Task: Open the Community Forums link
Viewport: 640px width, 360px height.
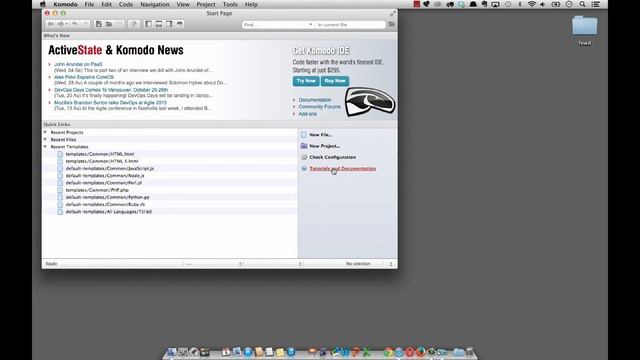Action: coord(320,107)
